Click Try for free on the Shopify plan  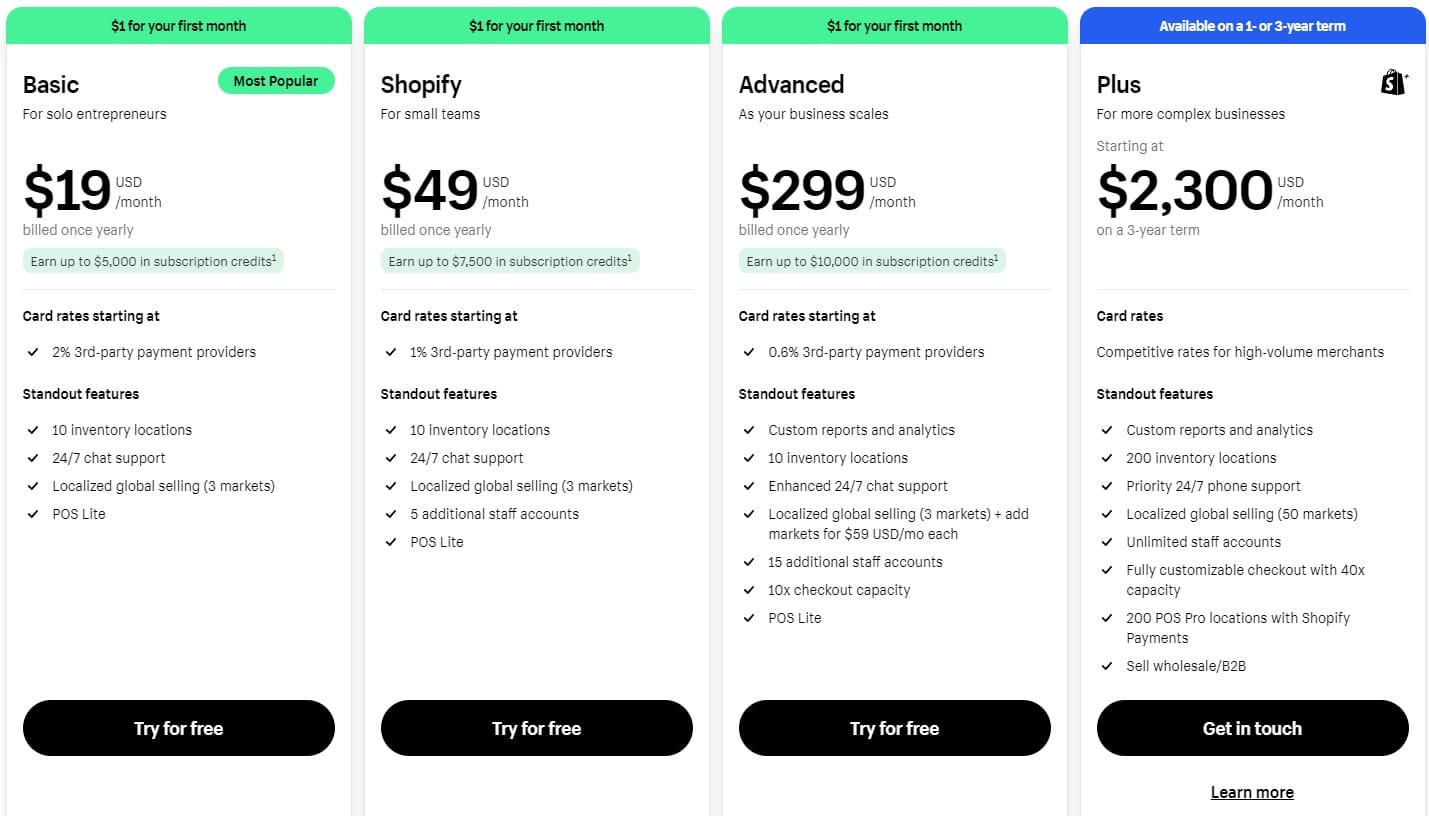click(536, 728)
